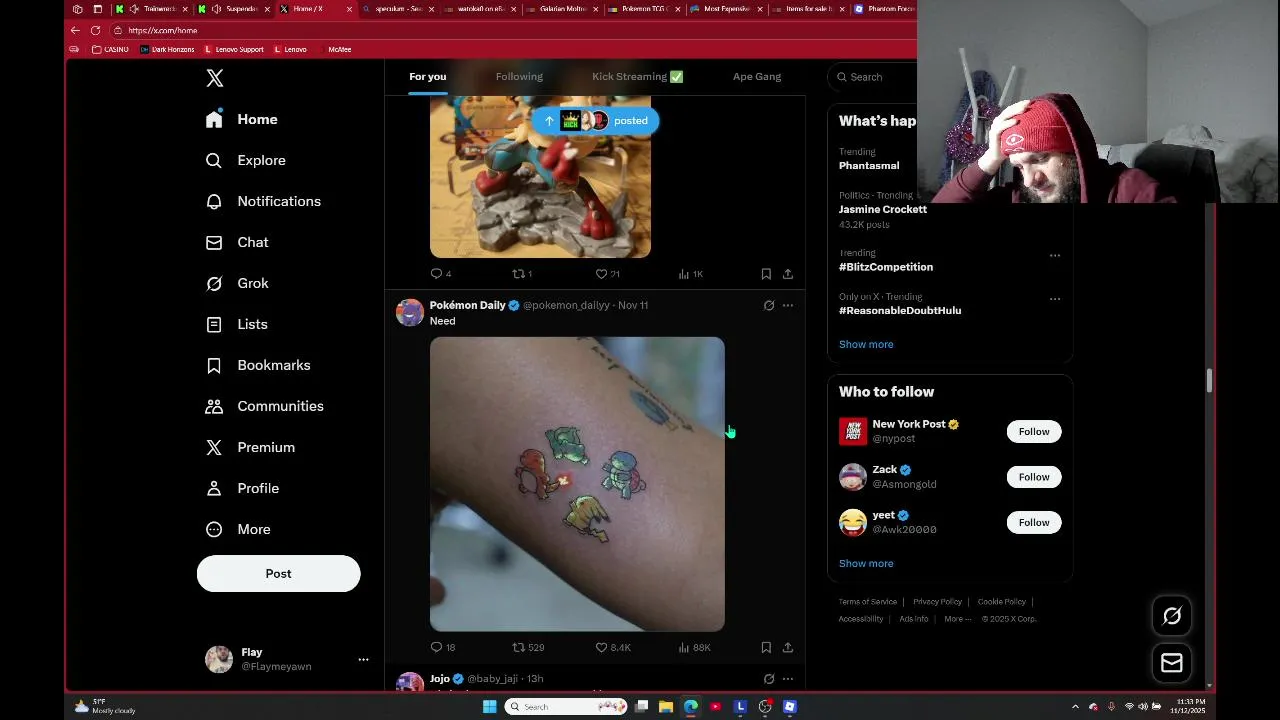Follow New York Post

point(1034,431)
